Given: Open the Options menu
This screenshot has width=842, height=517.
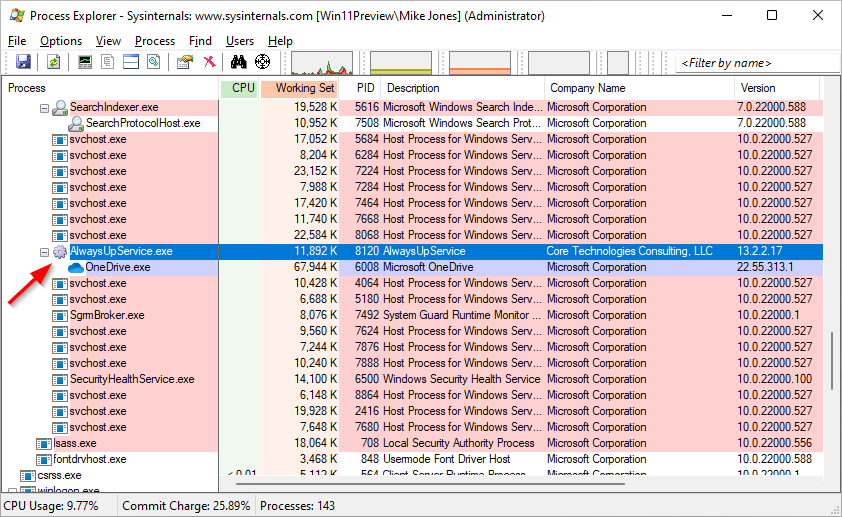Looking at the screenshot, I should click(61, 41).
